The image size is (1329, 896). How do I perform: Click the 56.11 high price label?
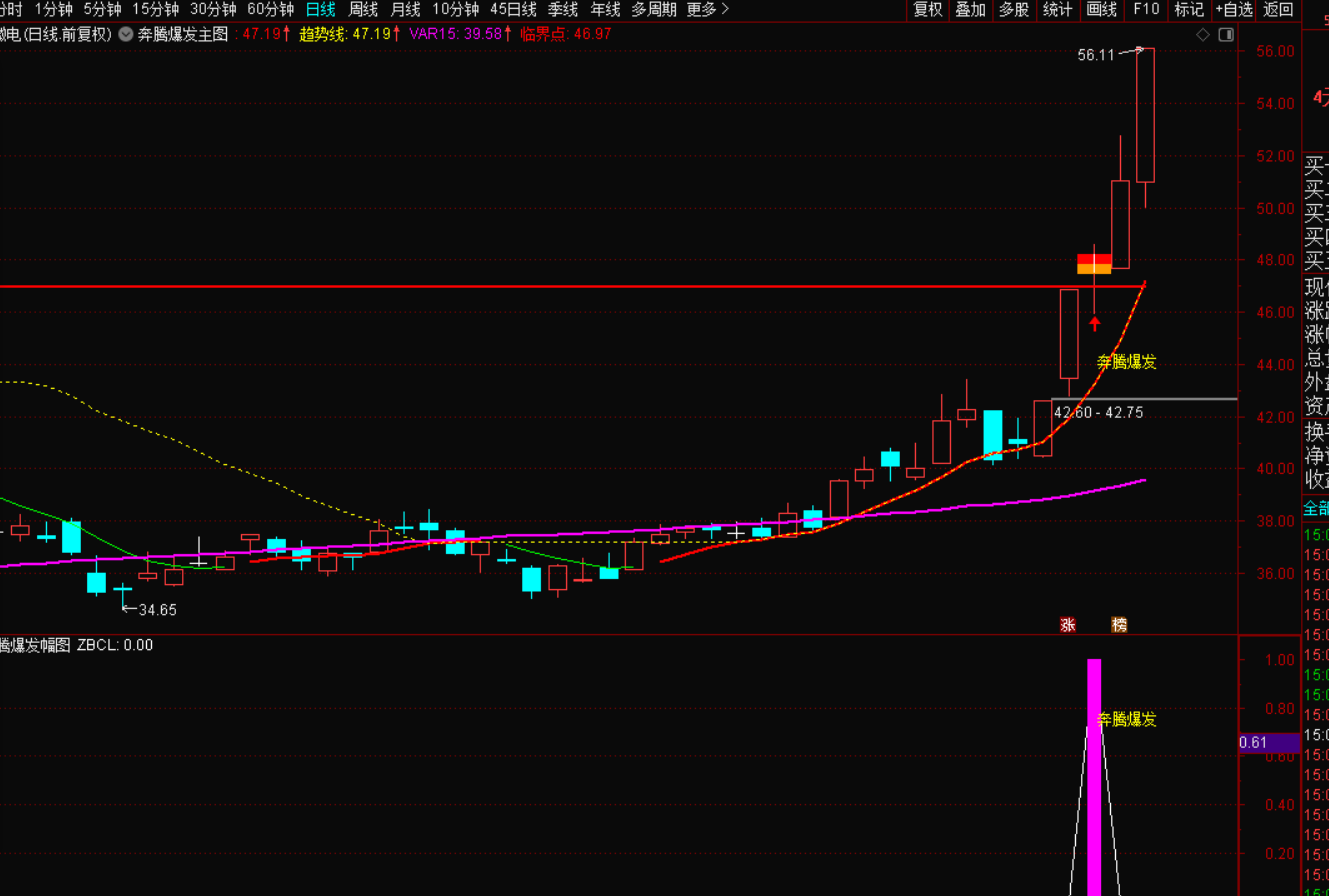1095,55
